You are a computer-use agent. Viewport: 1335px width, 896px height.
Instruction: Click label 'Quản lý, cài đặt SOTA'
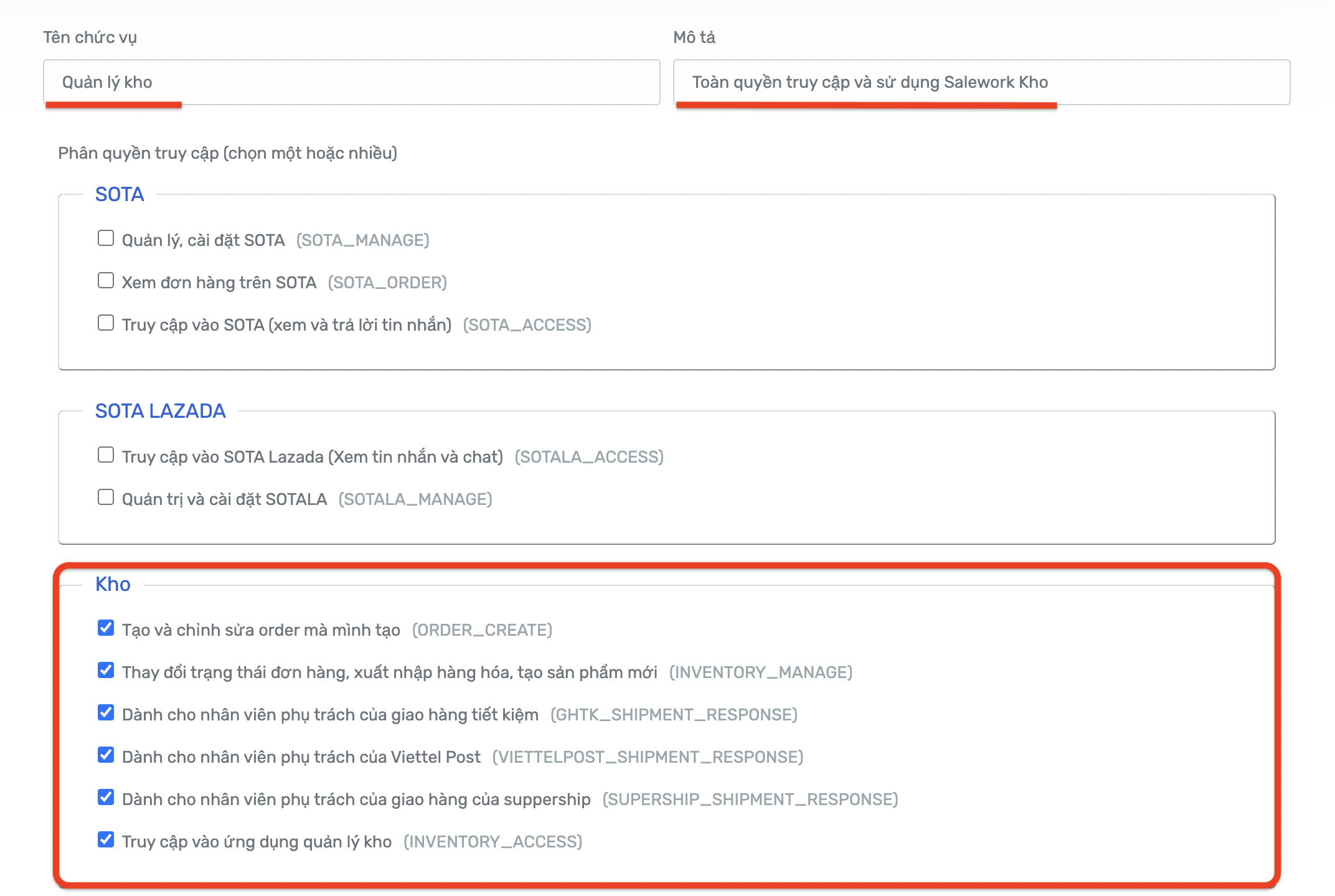(x=203, y=240)
